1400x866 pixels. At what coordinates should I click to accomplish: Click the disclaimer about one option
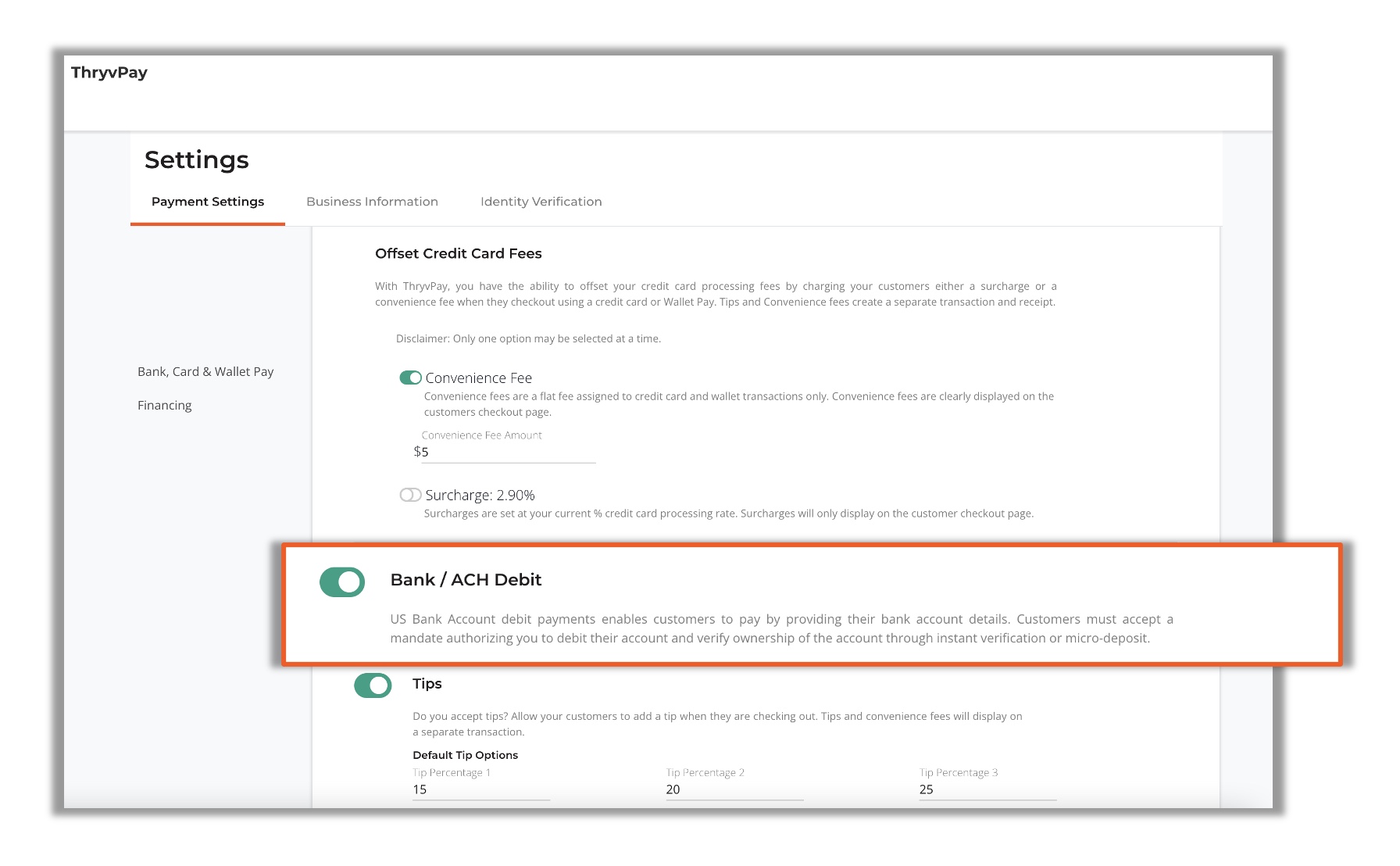[528, 338]
